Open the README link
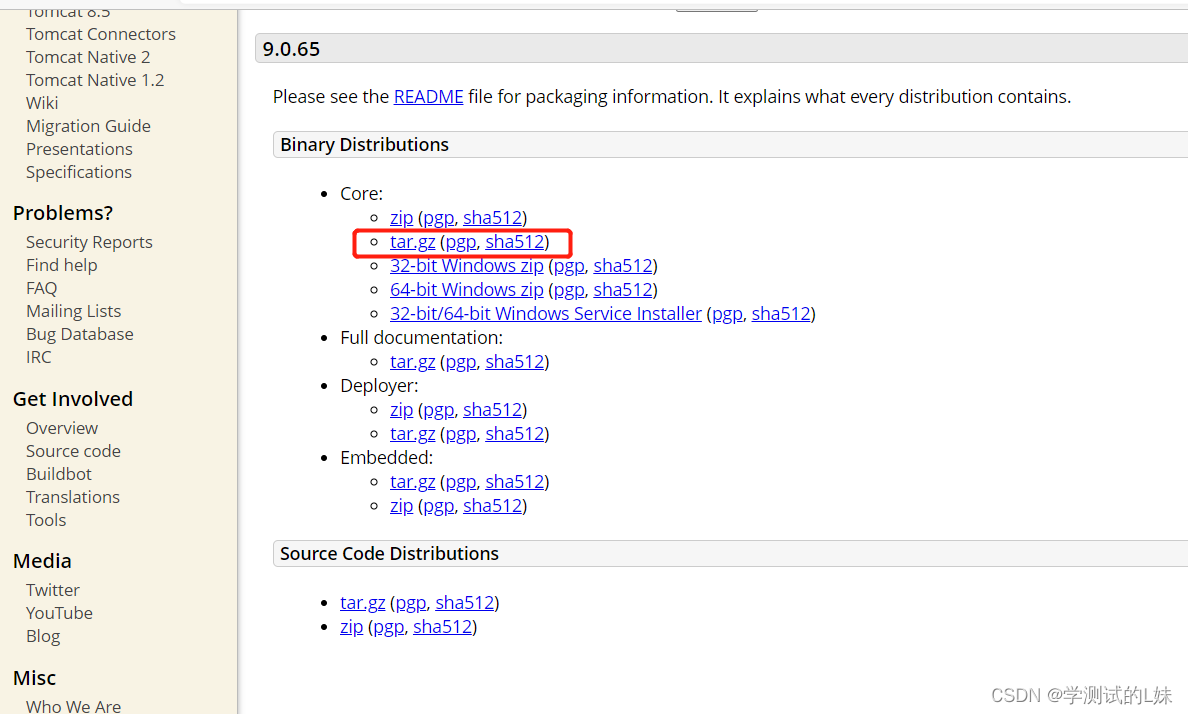The height and width of the screenshot is (714, 1188). pos(428,97)
